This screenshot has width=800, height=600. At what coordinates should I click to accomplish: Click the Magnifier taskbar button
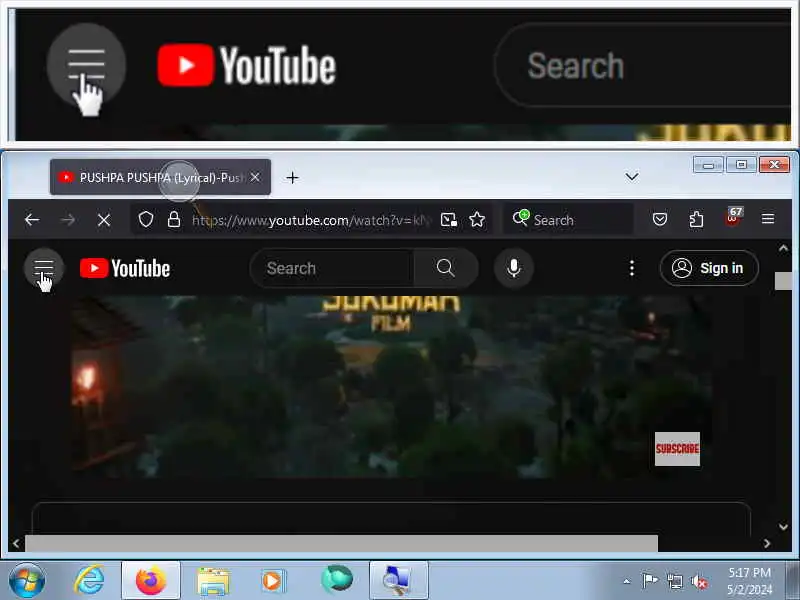click(398, 580)
